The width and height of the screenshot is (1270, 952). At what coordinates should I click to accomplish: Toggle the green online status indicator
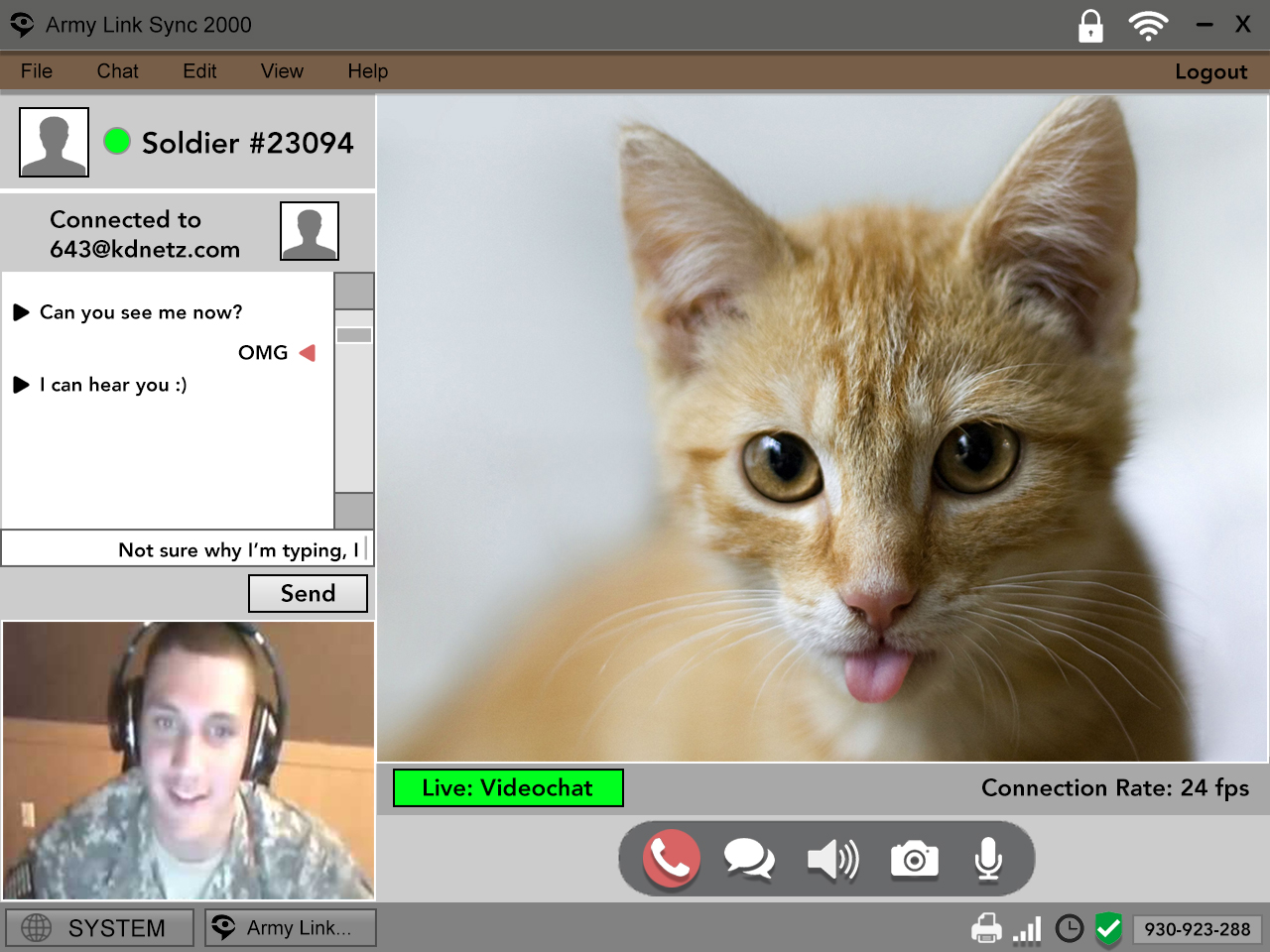tap(117, 142)
